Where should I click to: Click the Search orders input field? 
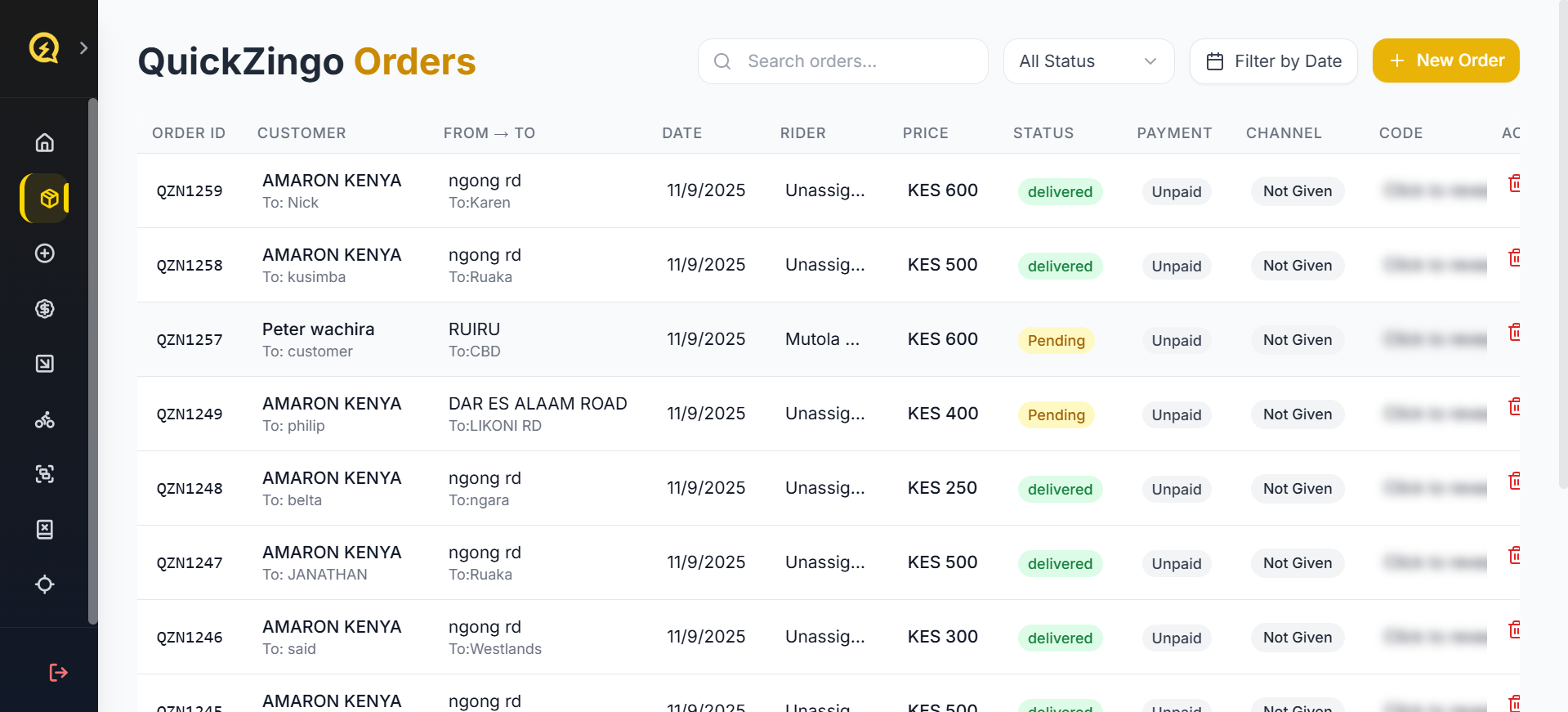point(843,61)
